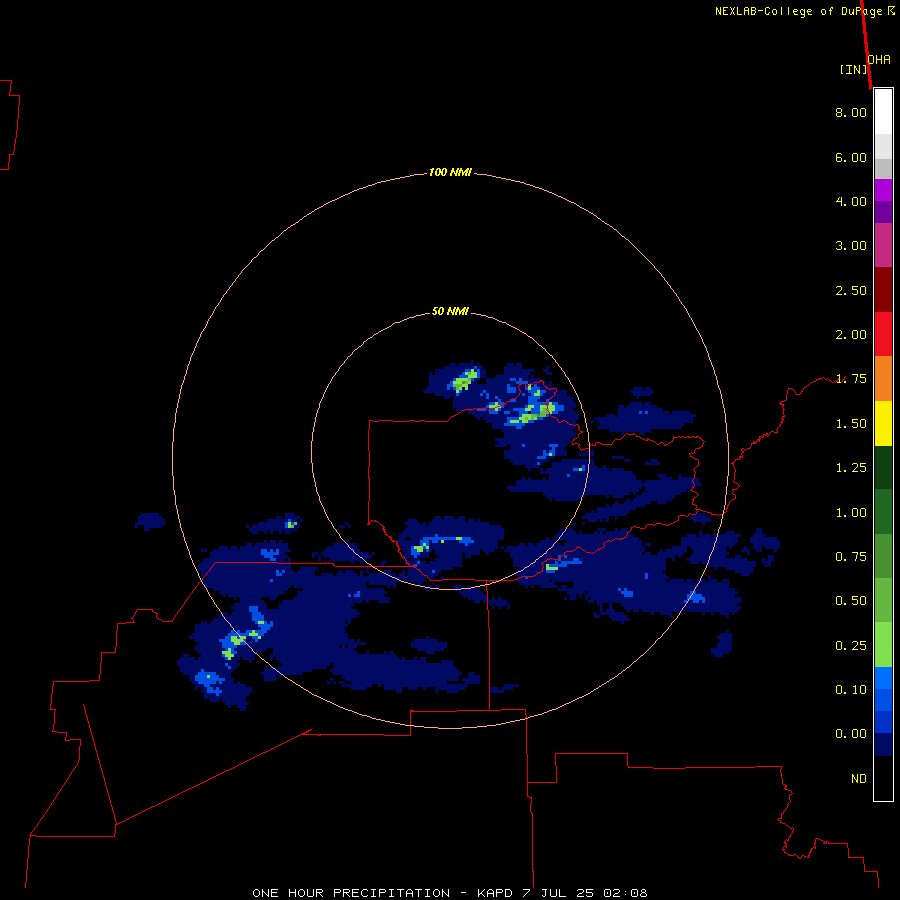The height and width of the screenshot is (900, 900).
Task: Click the 0.00 legend value
Action: [851, 734]
